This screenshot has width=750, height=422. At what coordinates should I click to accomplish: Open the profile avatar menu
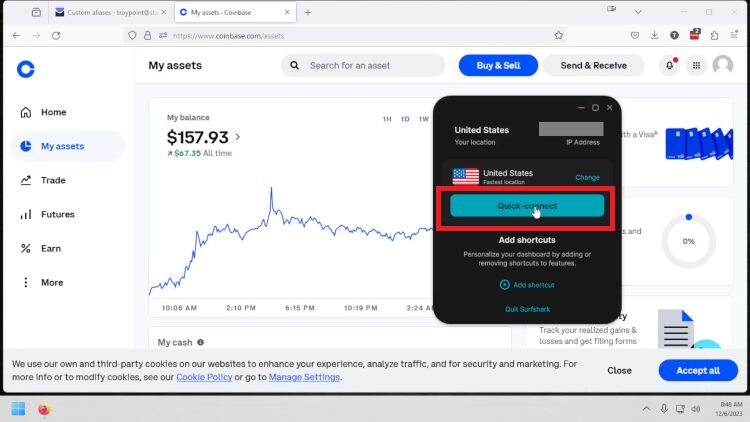click(x=723, y=65)
